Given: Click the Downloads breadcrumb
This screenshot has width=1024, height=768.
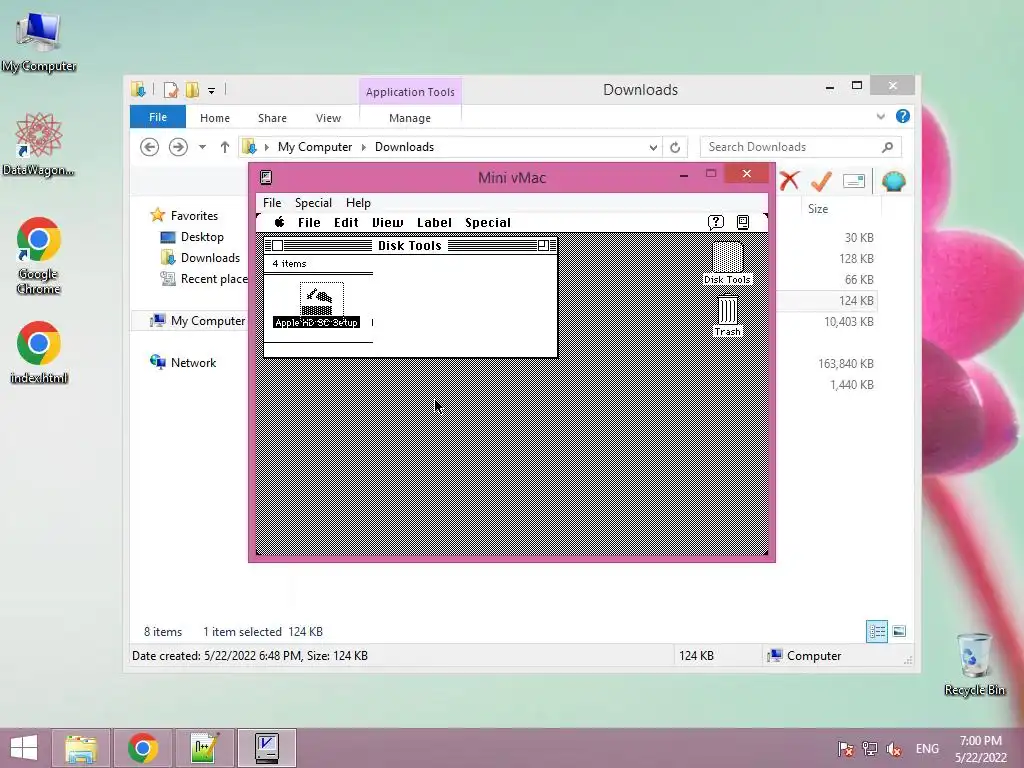Looking at the screenshot, I should 404,147.
